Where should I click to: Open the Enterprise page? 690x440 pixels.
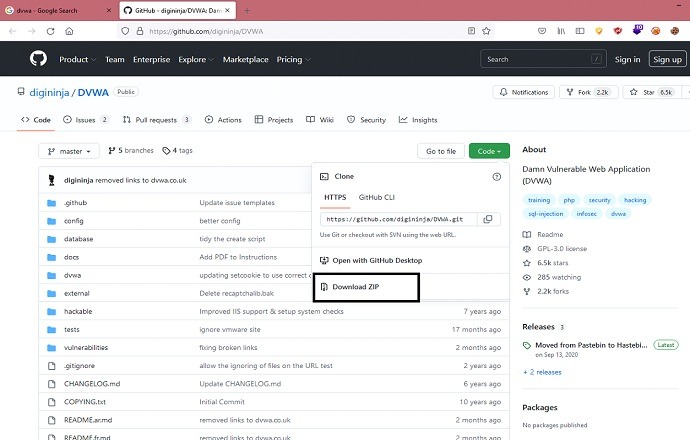151,59
